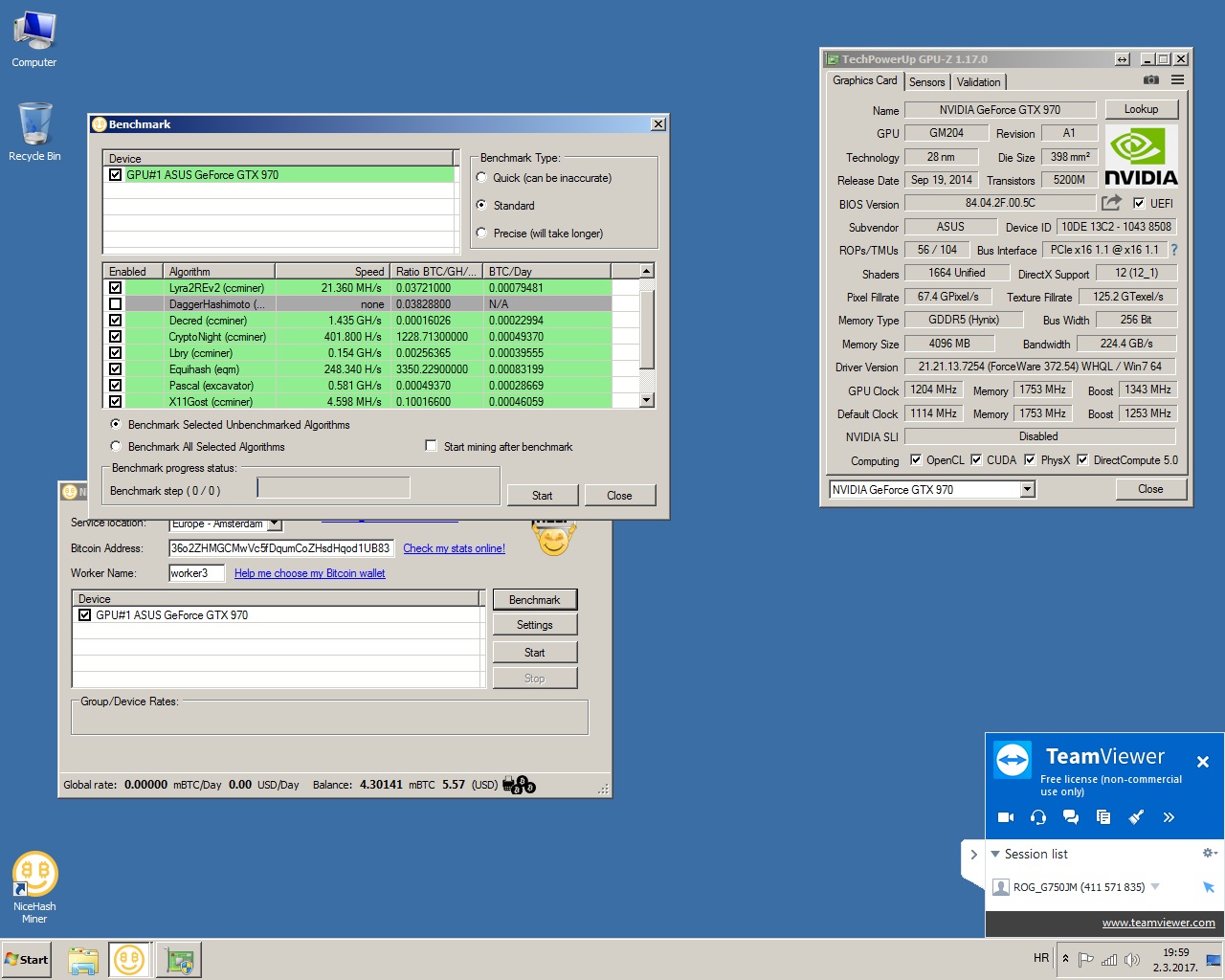
Task: Toggle GPU#1 ASUS GeForce GTX 970 in Benchmark
Action: click(116, 175)
